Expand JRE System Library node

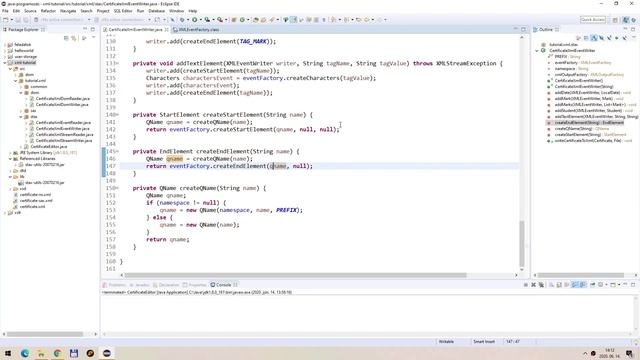coord(10,153)
